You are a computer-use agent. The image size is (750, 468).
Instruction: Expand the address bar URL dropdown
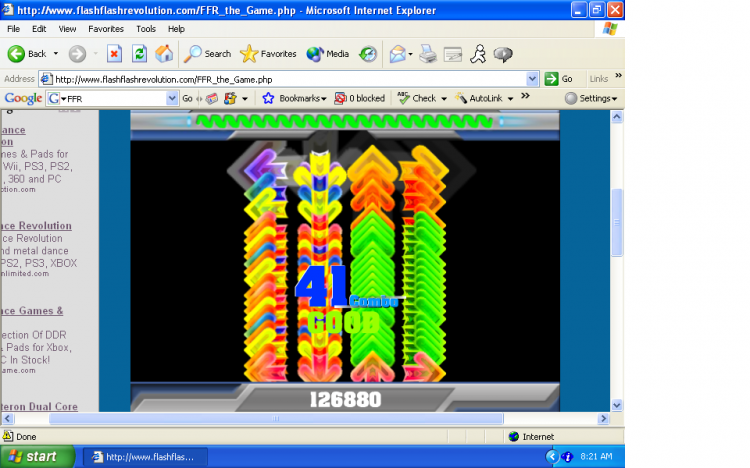coord(532,79)
